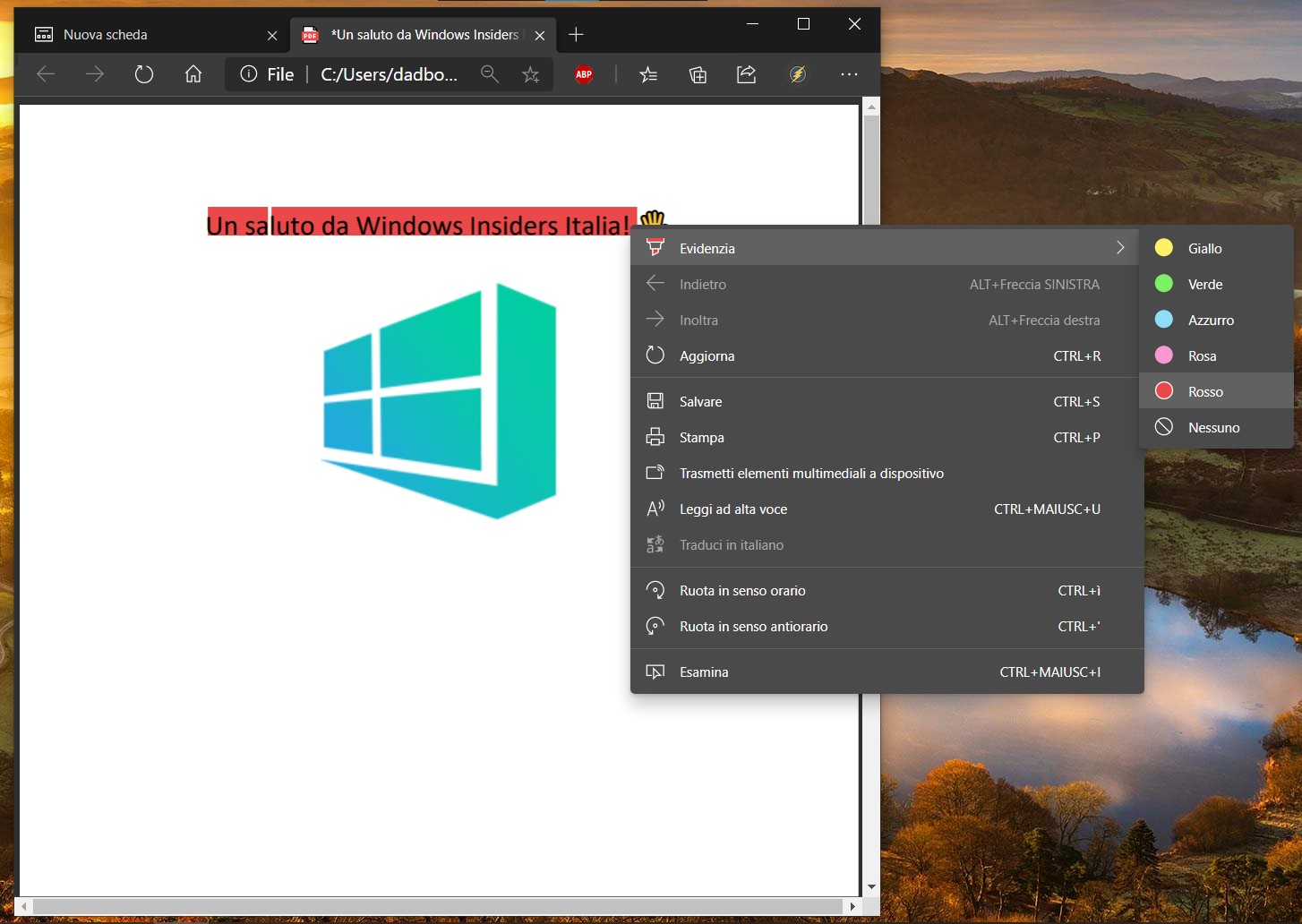
Task: Click the Leggi ad alta voce icon
Action: click(655, 509)
